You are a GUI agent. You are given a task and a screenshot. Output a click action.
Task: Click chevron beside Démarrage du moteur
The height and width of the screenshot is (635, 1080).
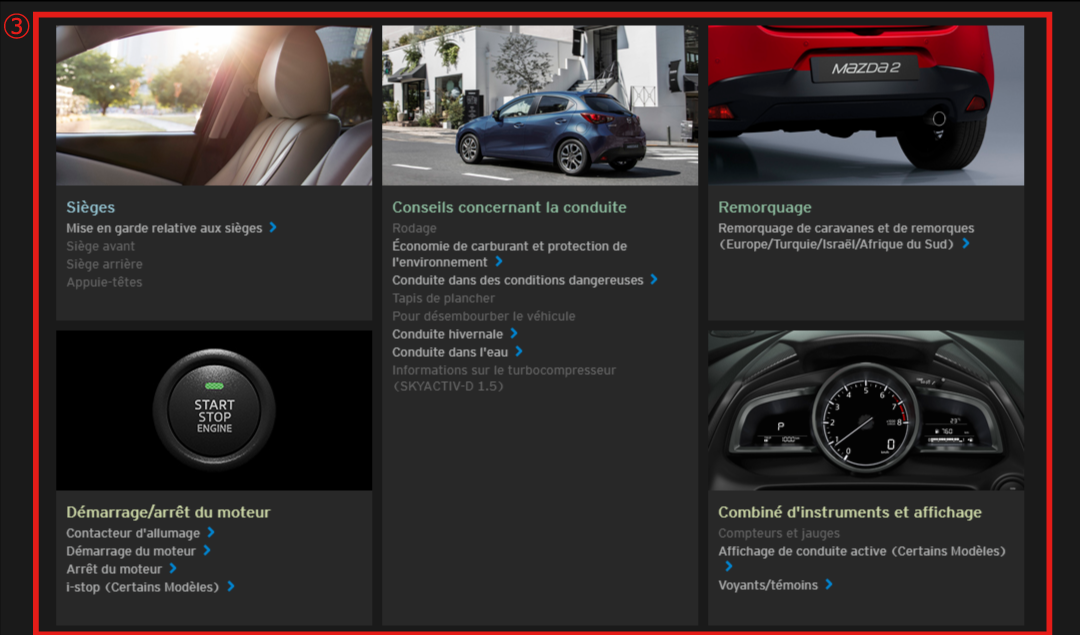point(207,551)
